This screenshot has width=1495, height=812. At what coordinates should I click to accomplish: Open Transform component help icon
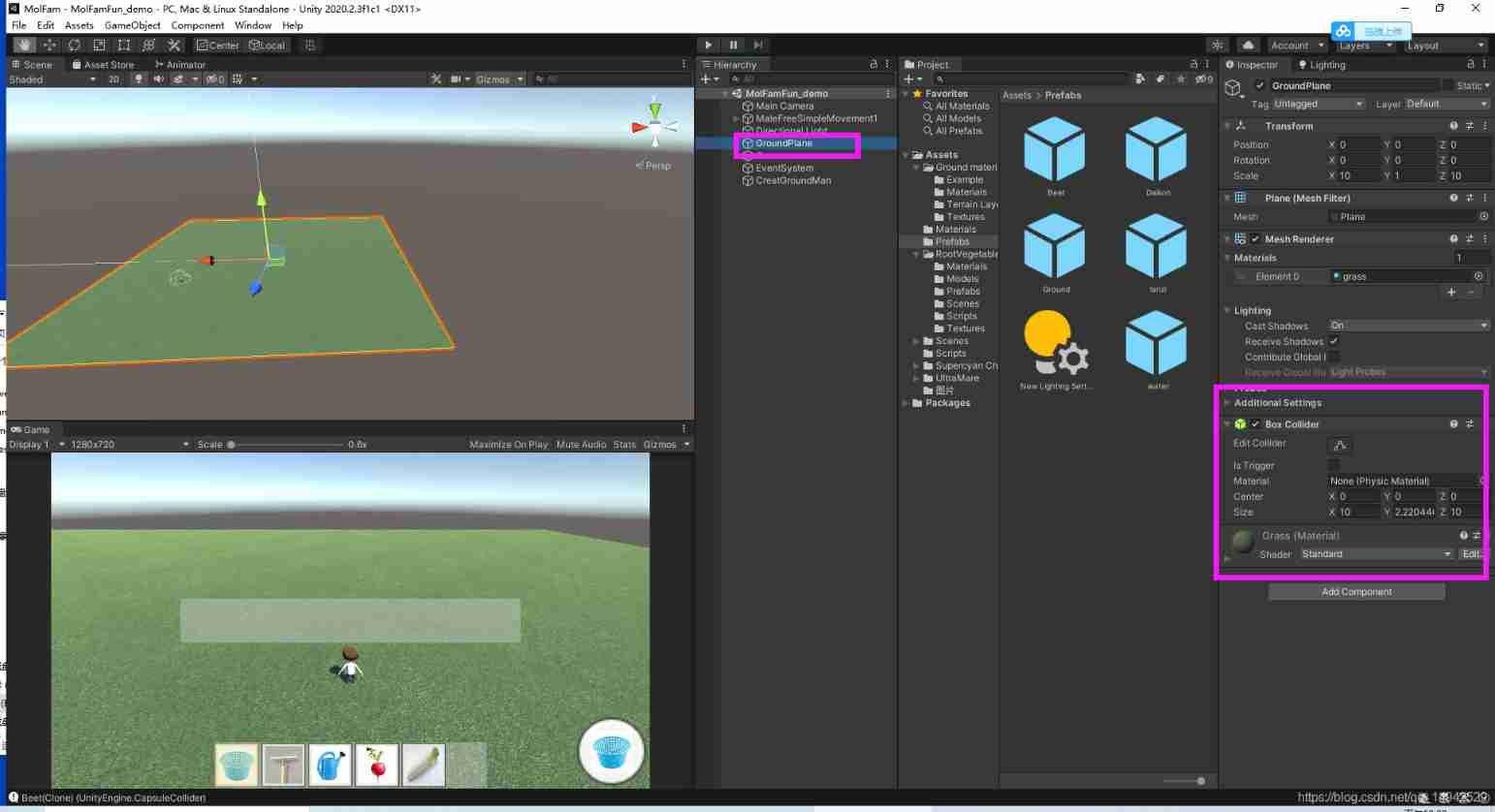coord(1453,126)
